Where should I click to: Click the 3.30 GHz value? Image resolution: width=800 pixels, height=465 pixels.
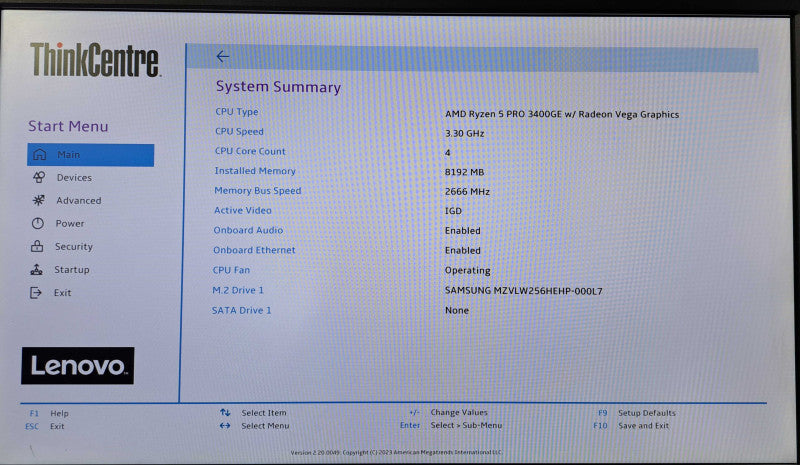pos(464,133)
